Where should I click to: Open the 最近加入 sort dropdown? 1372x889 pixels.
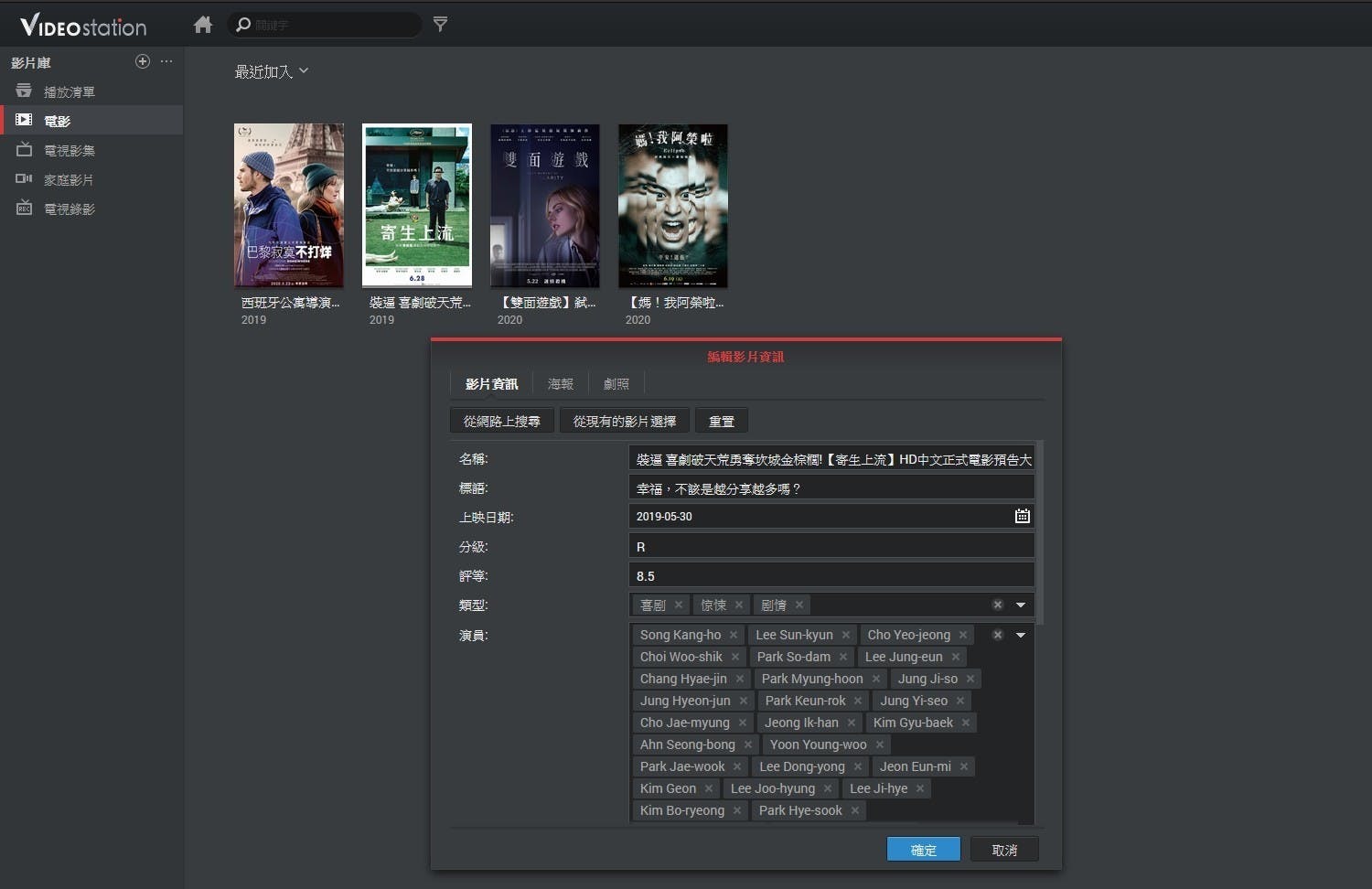coord(272,71)
